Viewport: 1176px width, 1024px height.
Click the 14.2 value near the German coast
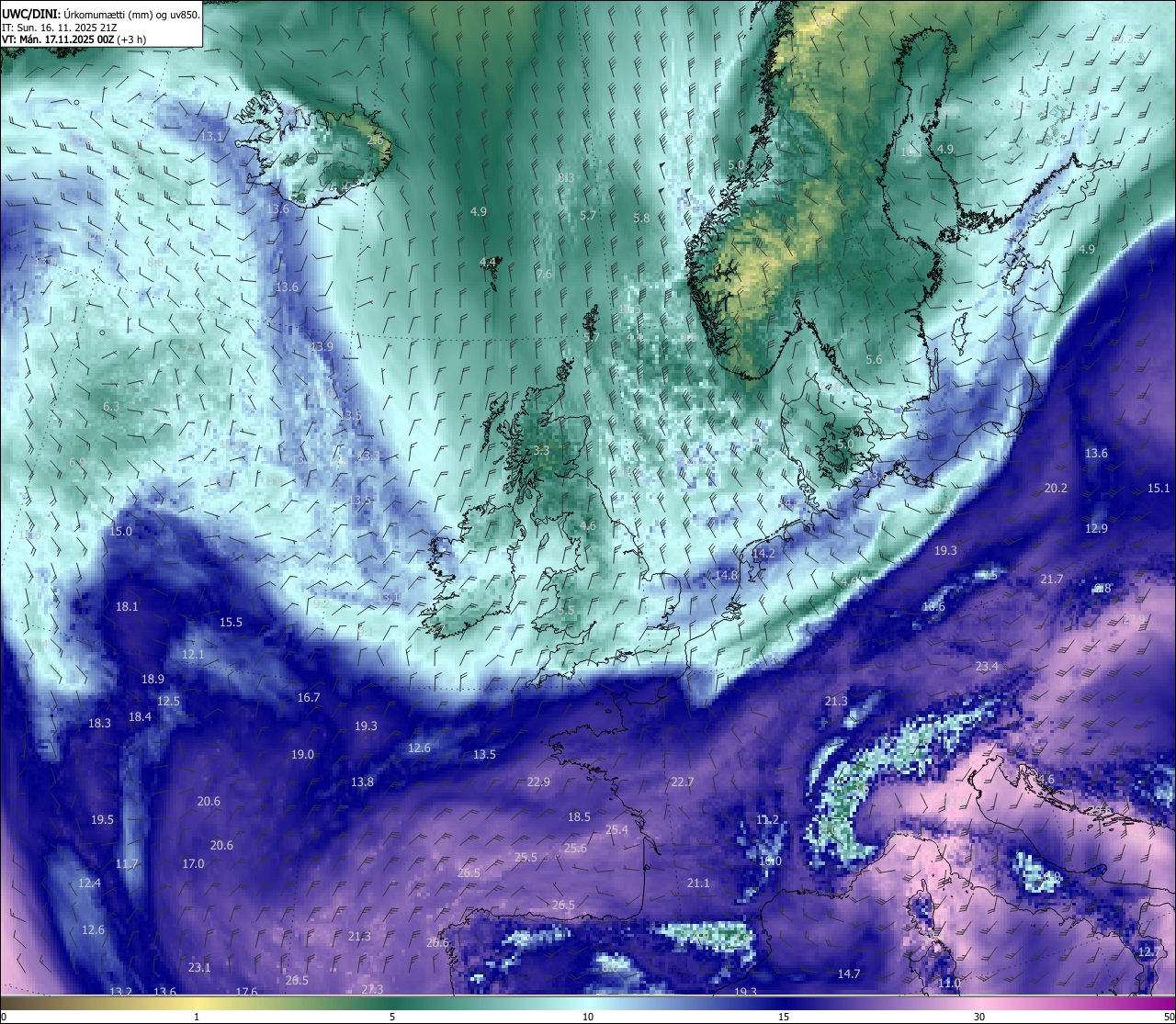[763, 553]
